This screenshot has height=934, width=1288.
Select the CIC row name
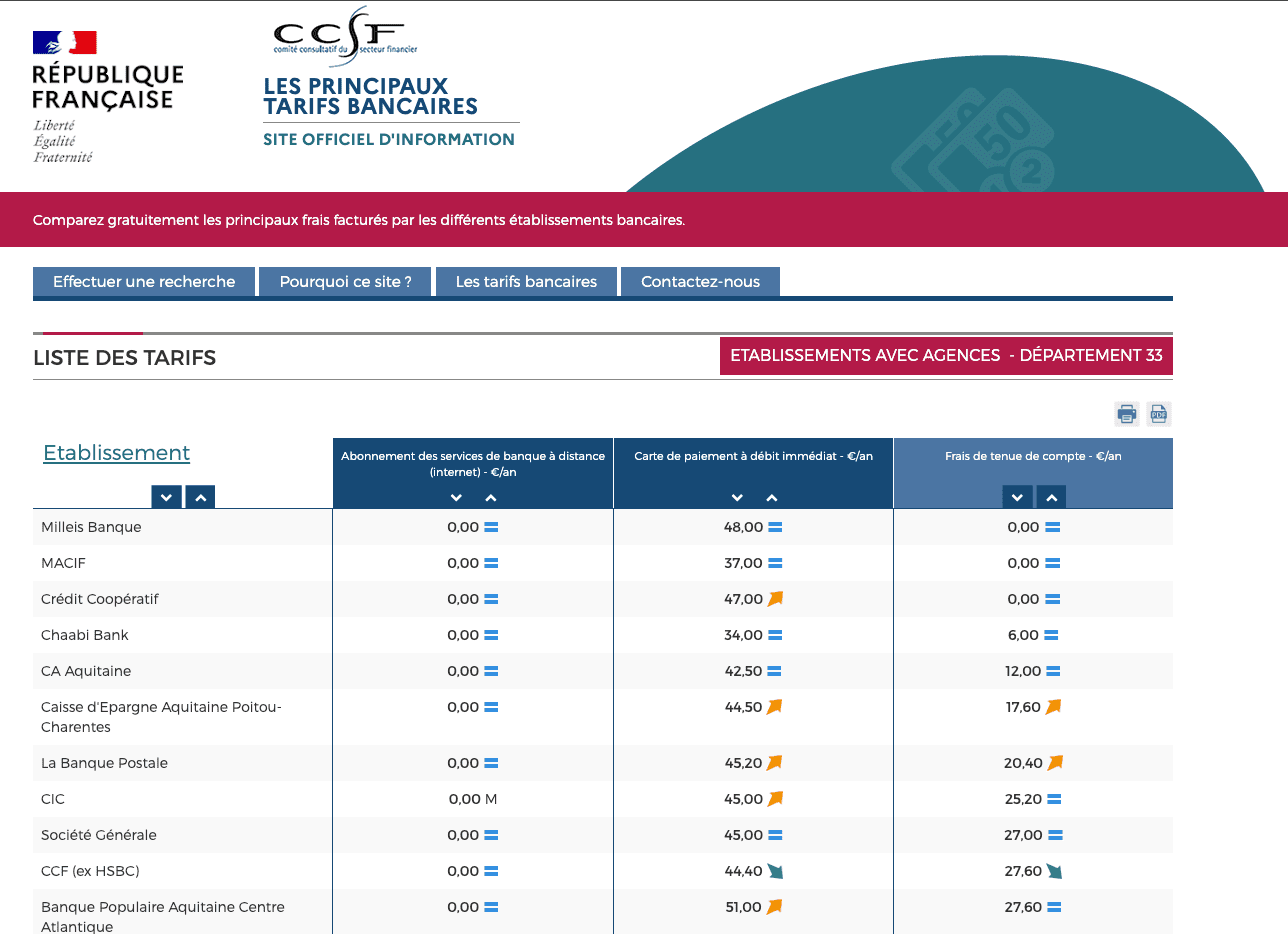[53, 799]
